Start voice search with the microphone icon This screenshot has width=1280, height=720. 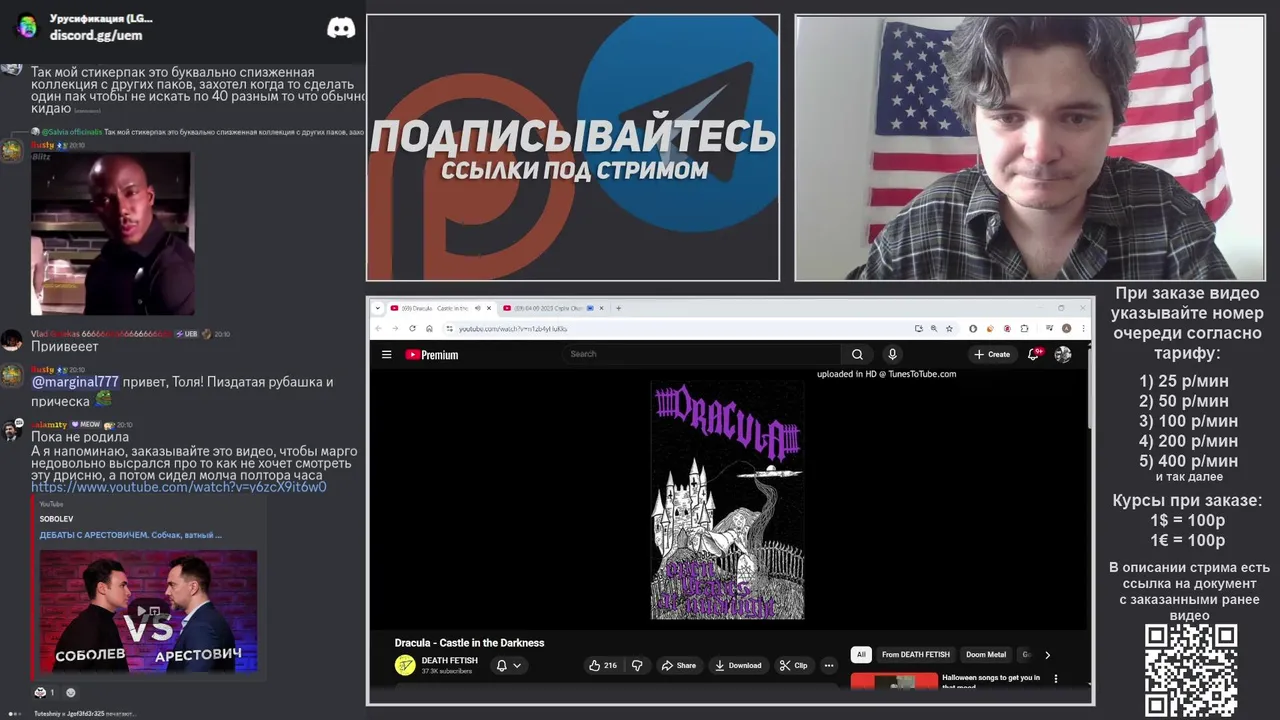coord(892,354)
